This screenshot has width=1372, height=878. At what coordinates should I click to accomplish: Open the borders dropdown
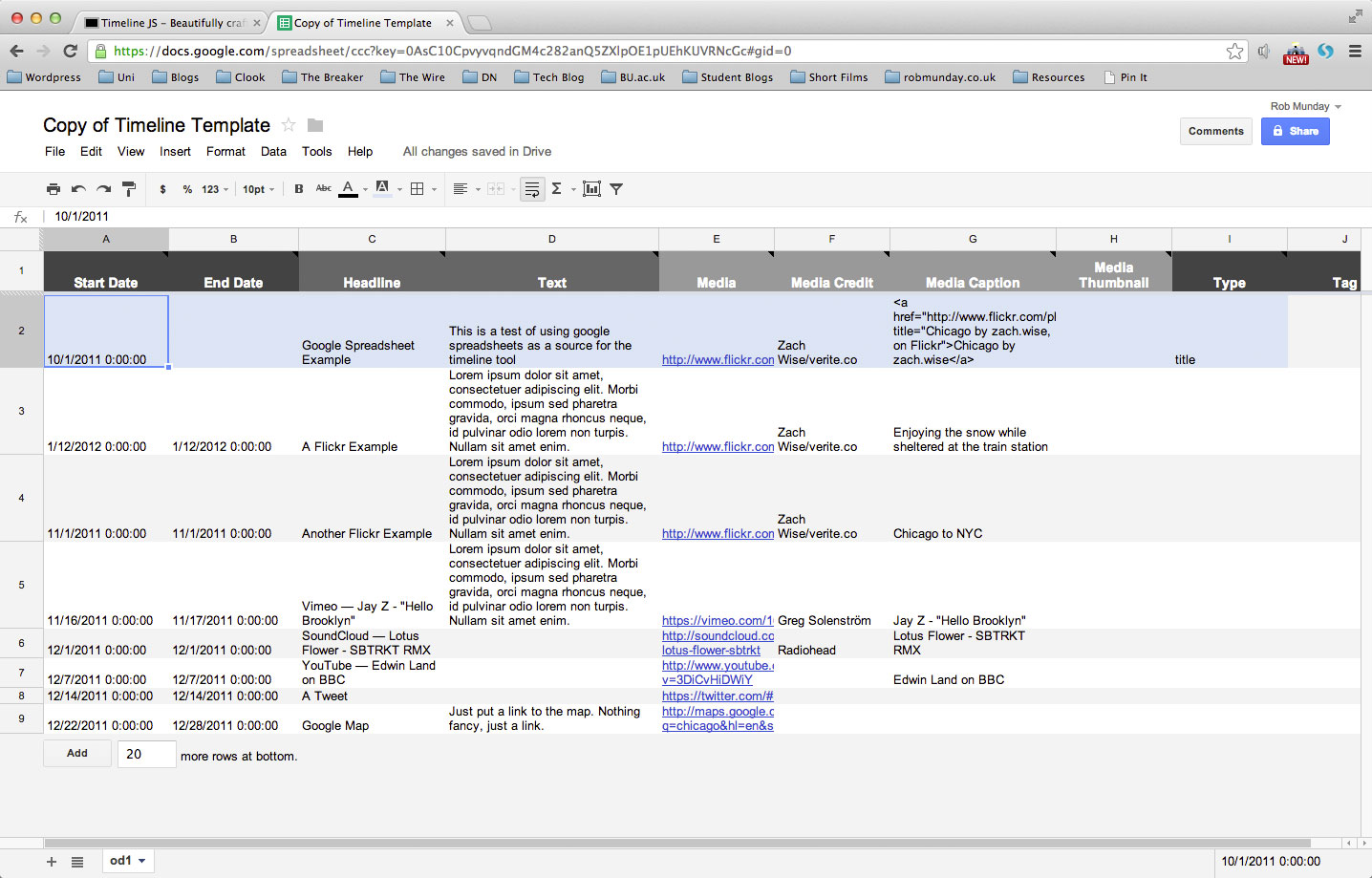[422, 189]
